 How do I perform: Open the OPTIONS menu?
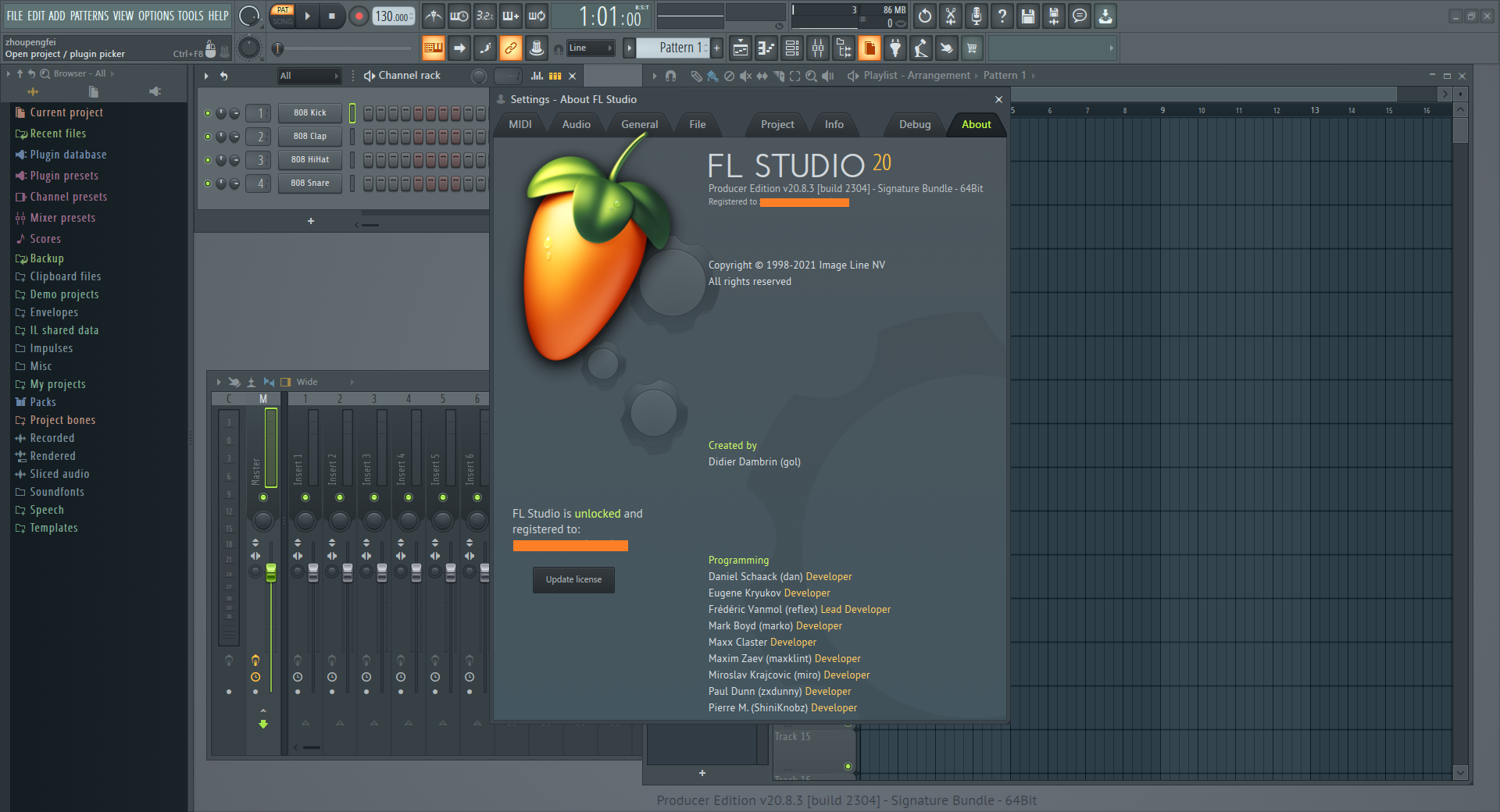[156, 16]
